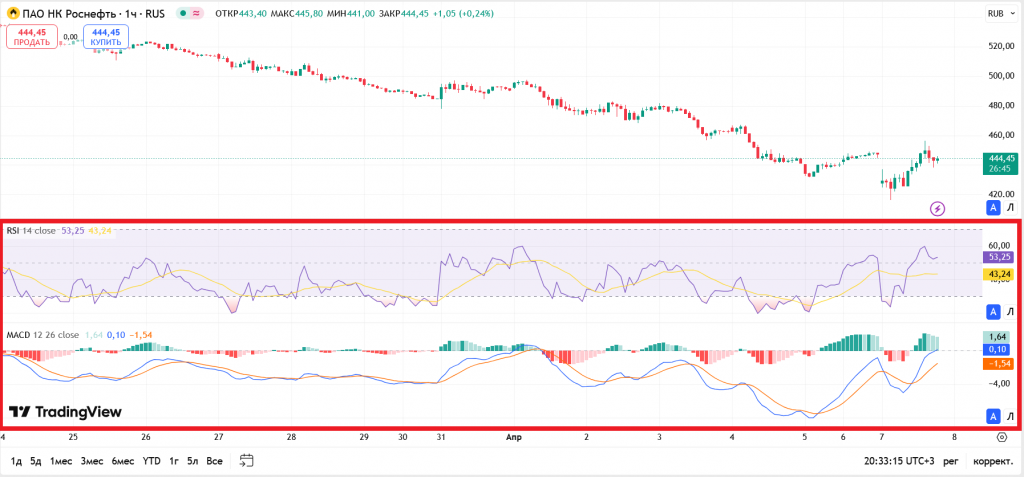Click the +1,05 (+0,24%) change value
Image resolution: width=1024 pixels, height=477 pixels.
463,13
